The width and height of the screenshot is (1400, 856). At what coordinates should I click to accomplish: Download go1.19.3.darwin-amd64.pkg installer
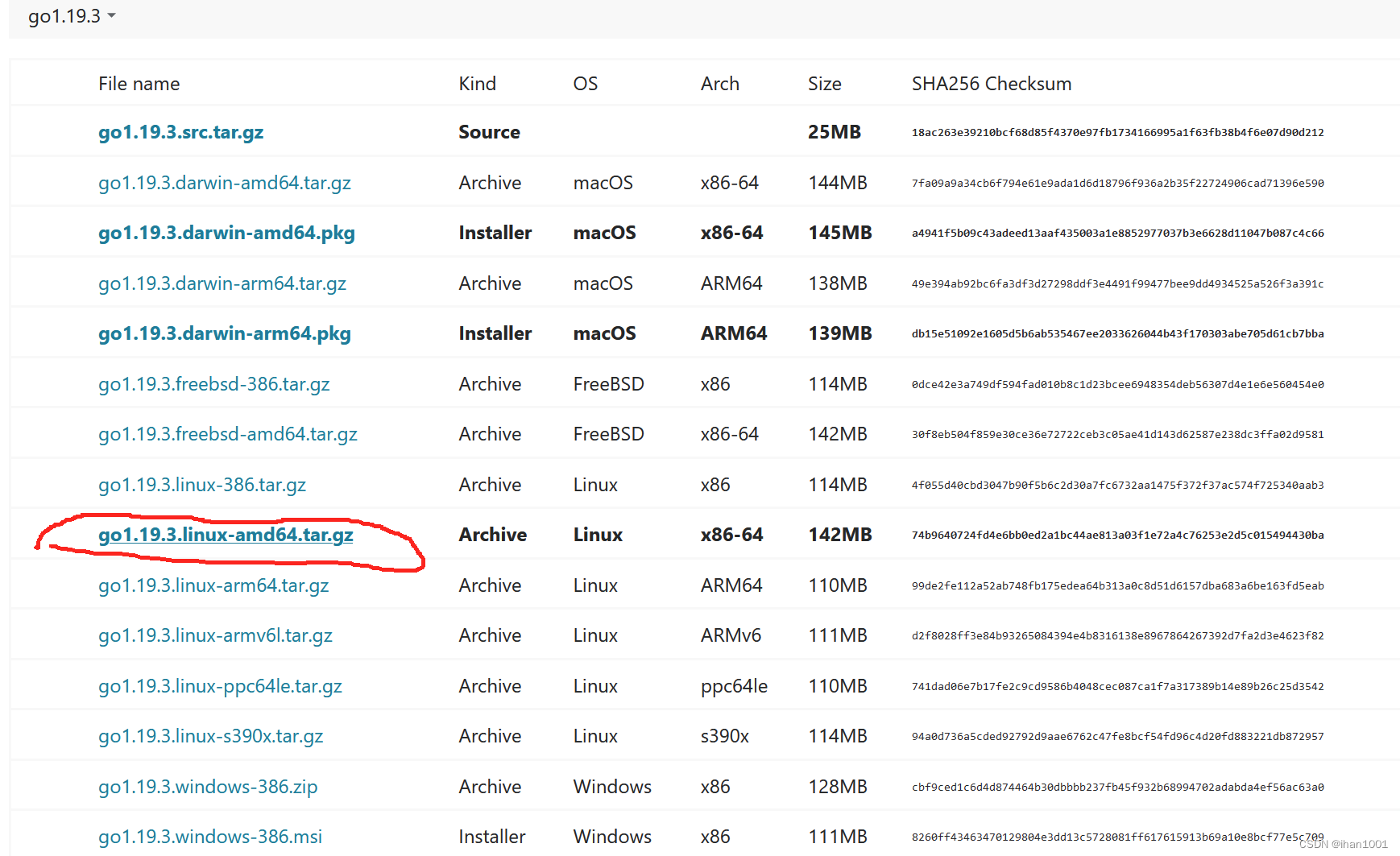(226, 233)
